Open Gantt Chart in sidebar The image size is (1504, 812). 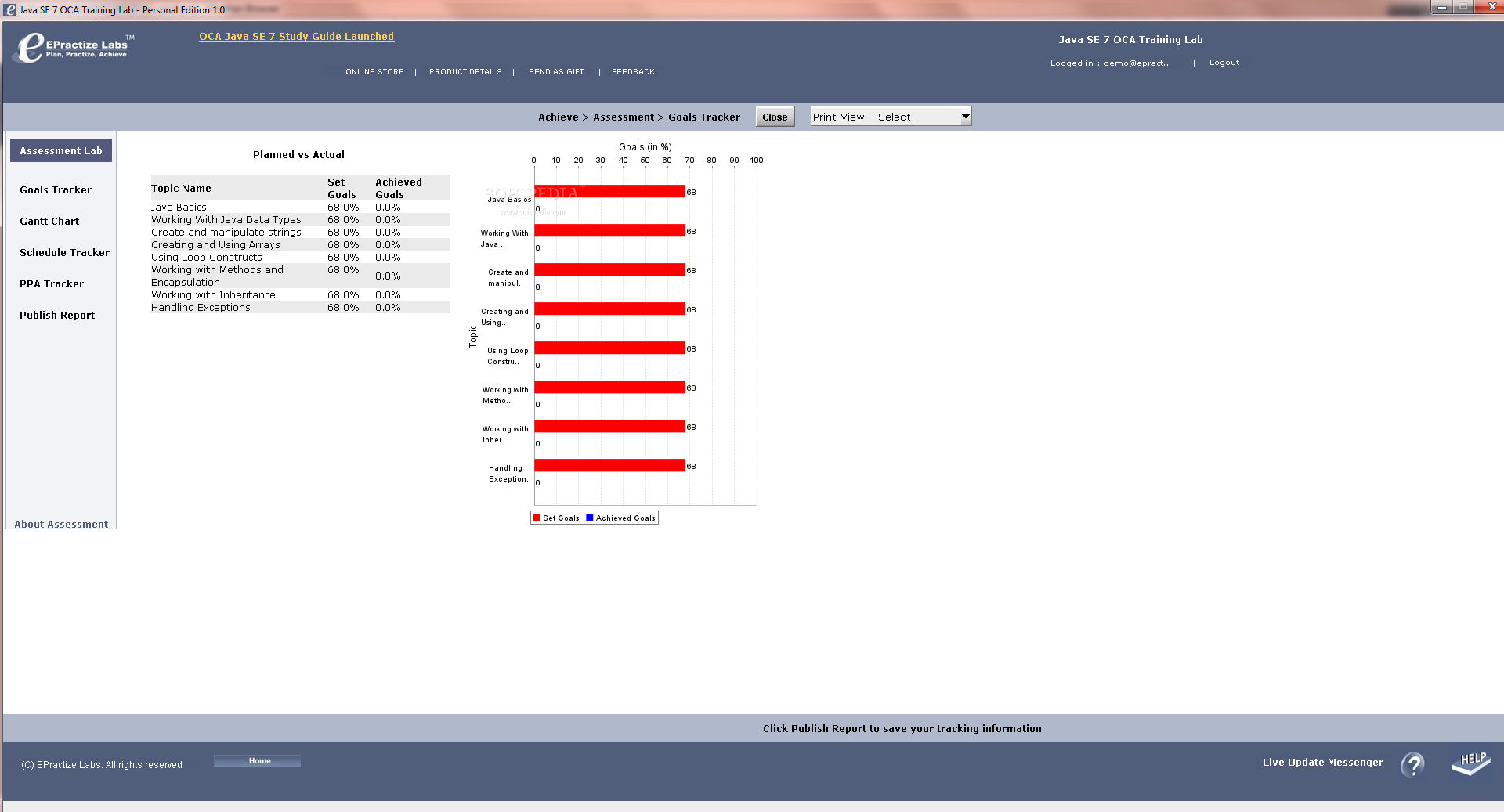click(49, 221)
